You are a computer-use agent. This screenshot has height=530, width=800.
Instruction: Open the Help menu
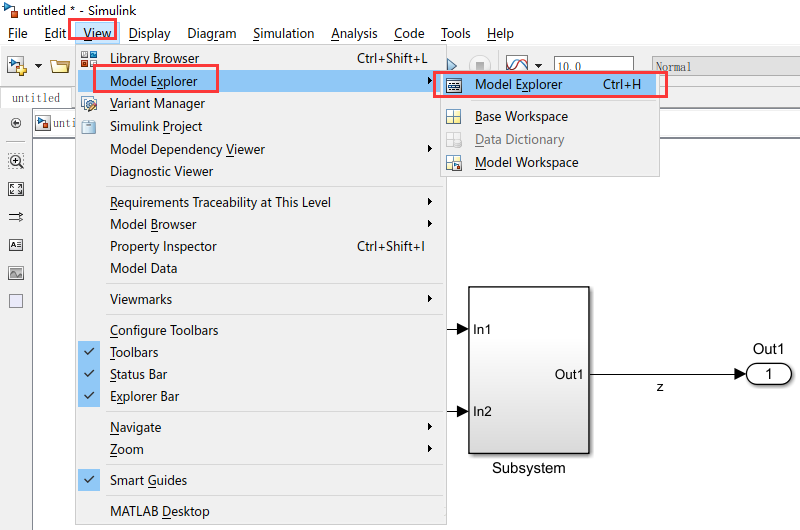[500, 34]
